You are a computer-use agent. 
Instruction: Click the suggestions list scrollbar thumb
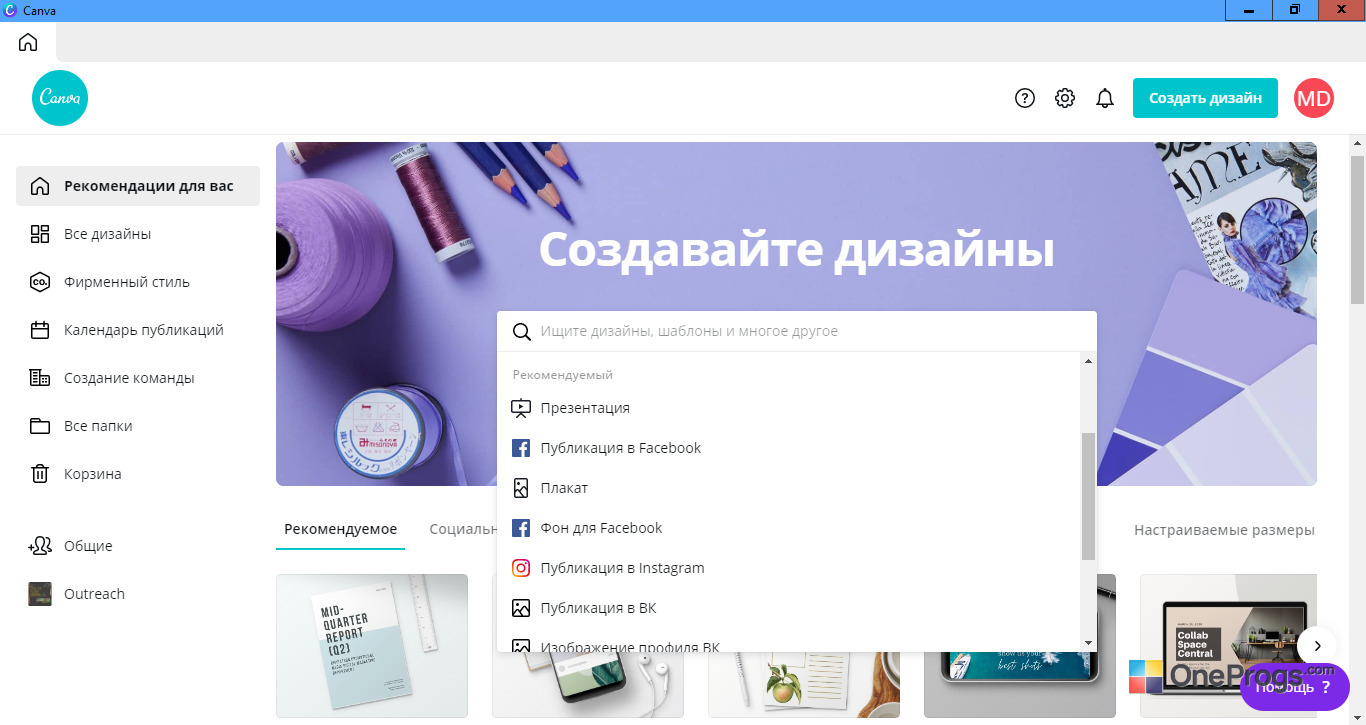(1089, 496)
